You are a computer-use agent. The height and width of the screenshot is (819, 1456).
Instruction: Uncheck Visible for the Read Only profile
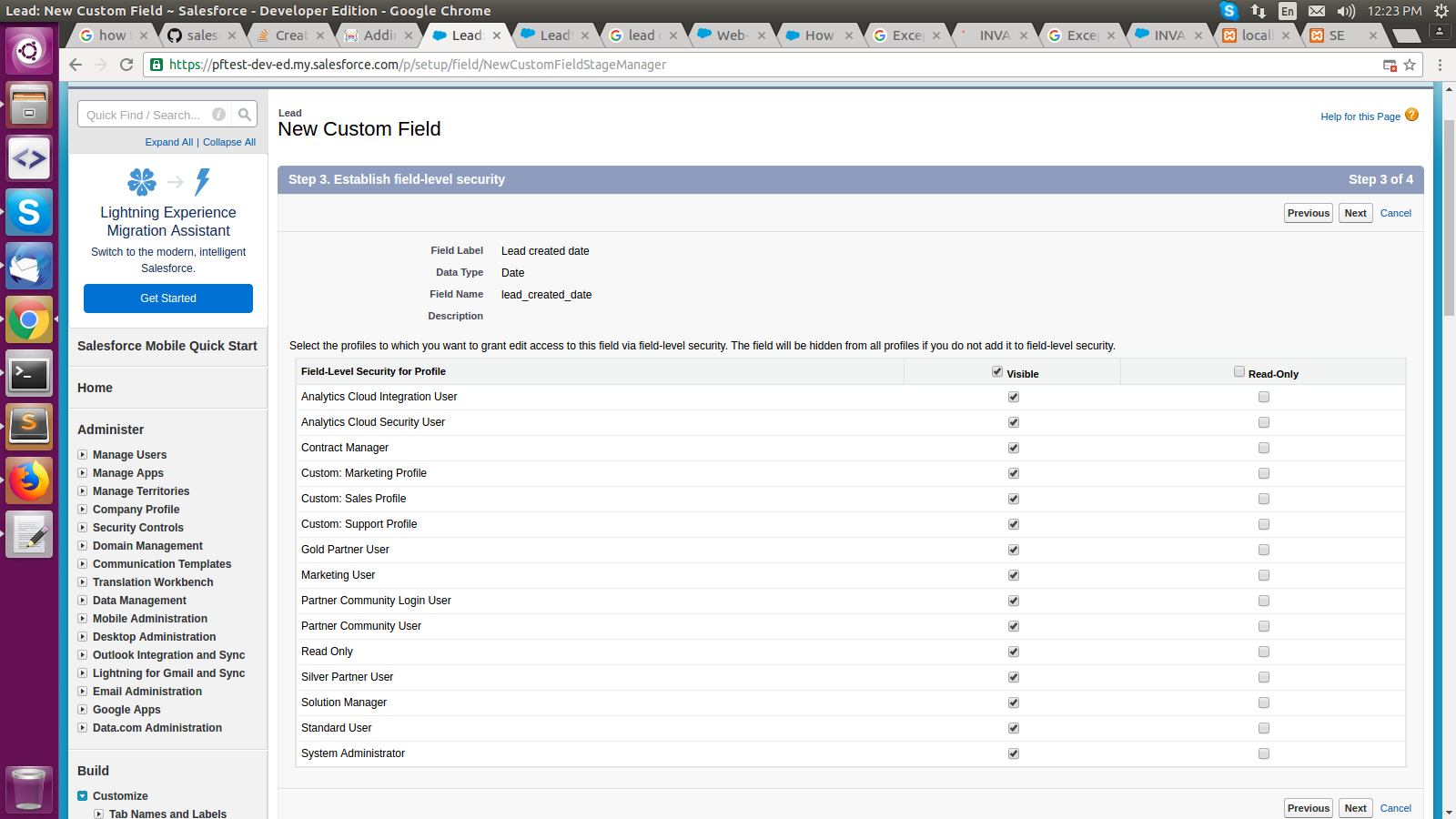(x=1014, y=652)
